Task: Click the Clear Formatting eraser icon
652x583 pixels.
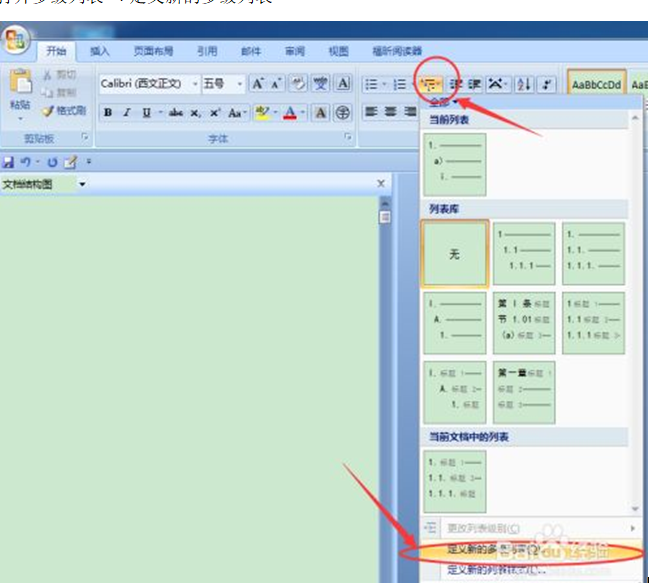Action: 298,84
